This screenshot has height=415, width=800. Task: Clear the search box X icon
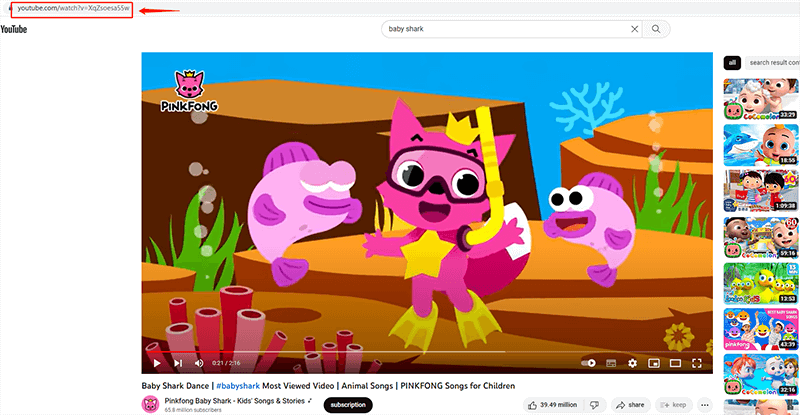pyautogui.click(x=634, y=29)
